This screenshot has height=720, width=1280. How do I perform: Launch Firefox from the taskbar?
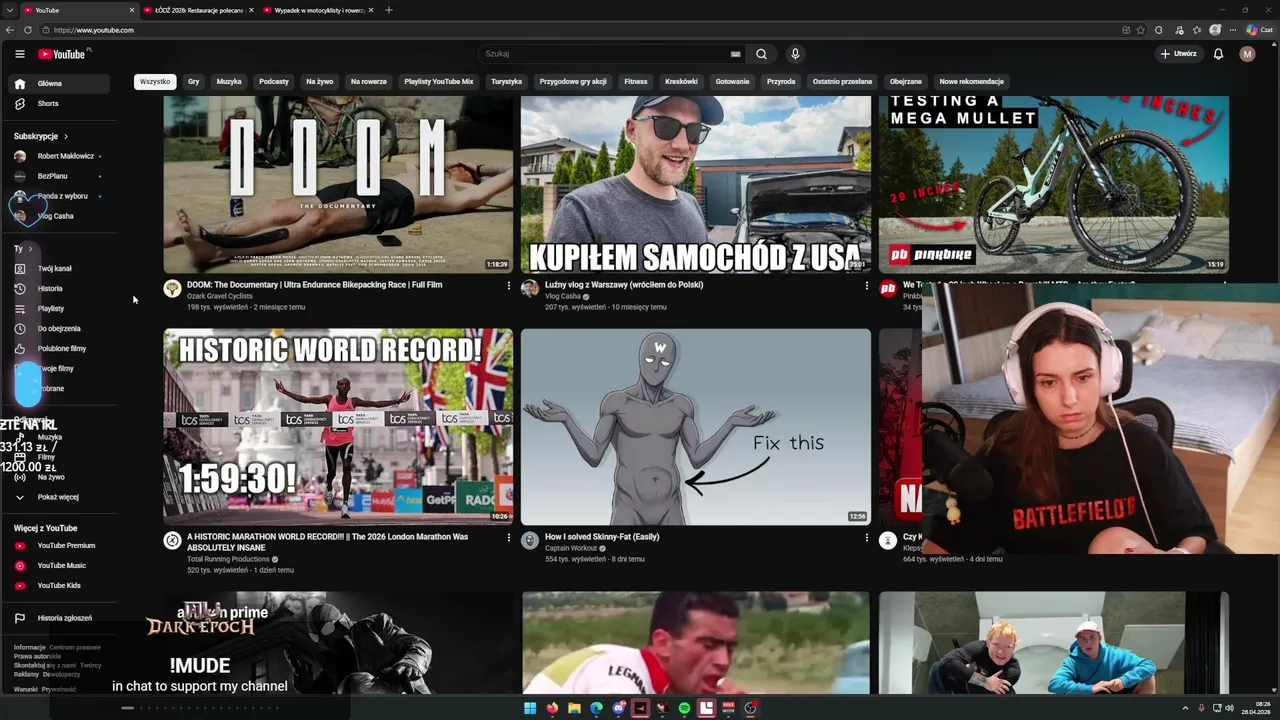pyautogui.click(x=552, y=708)
